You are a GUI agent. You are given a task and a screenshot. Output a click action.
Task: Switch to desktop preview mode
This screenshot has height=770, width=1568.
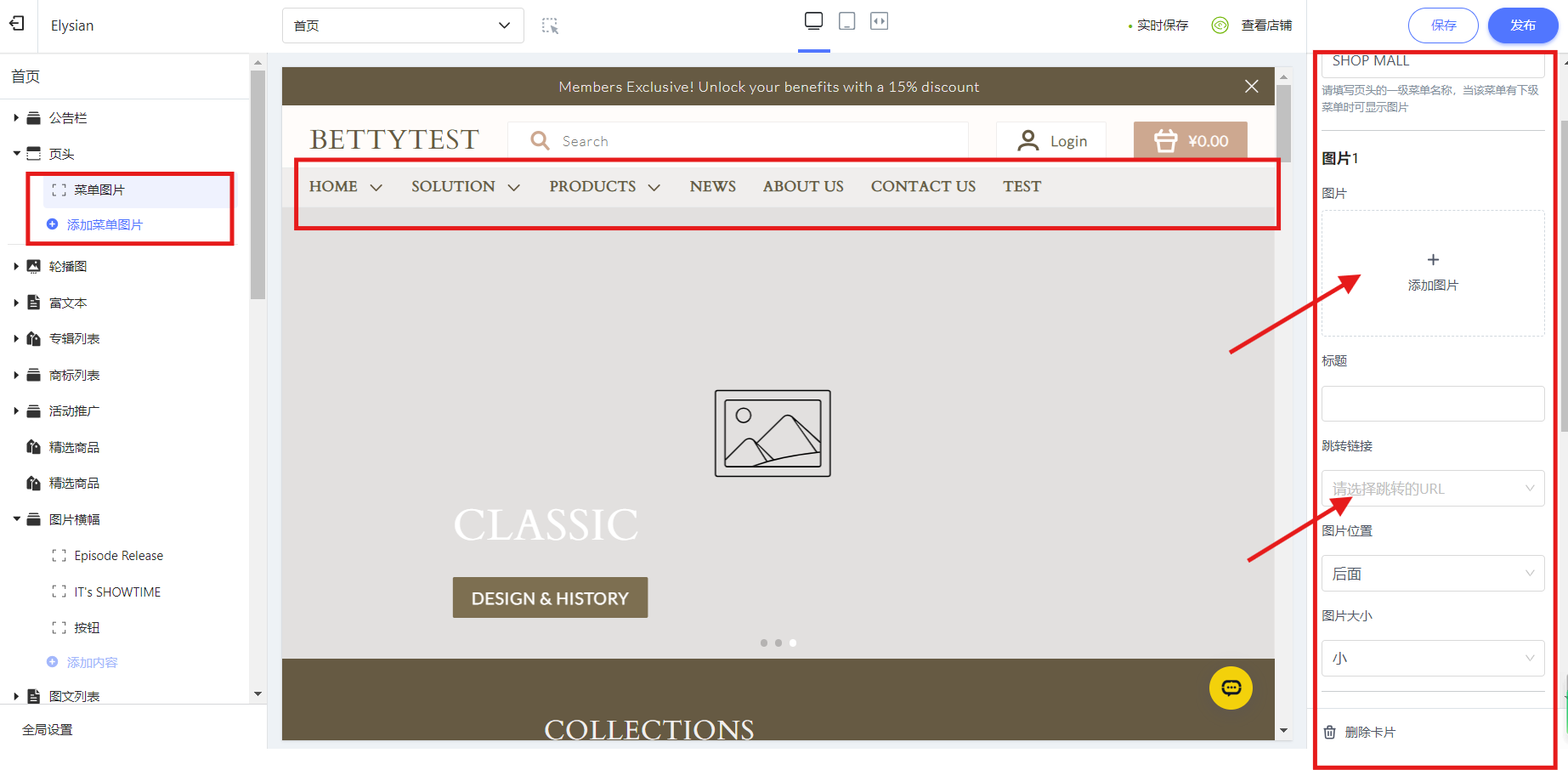(x=813, y=21)
